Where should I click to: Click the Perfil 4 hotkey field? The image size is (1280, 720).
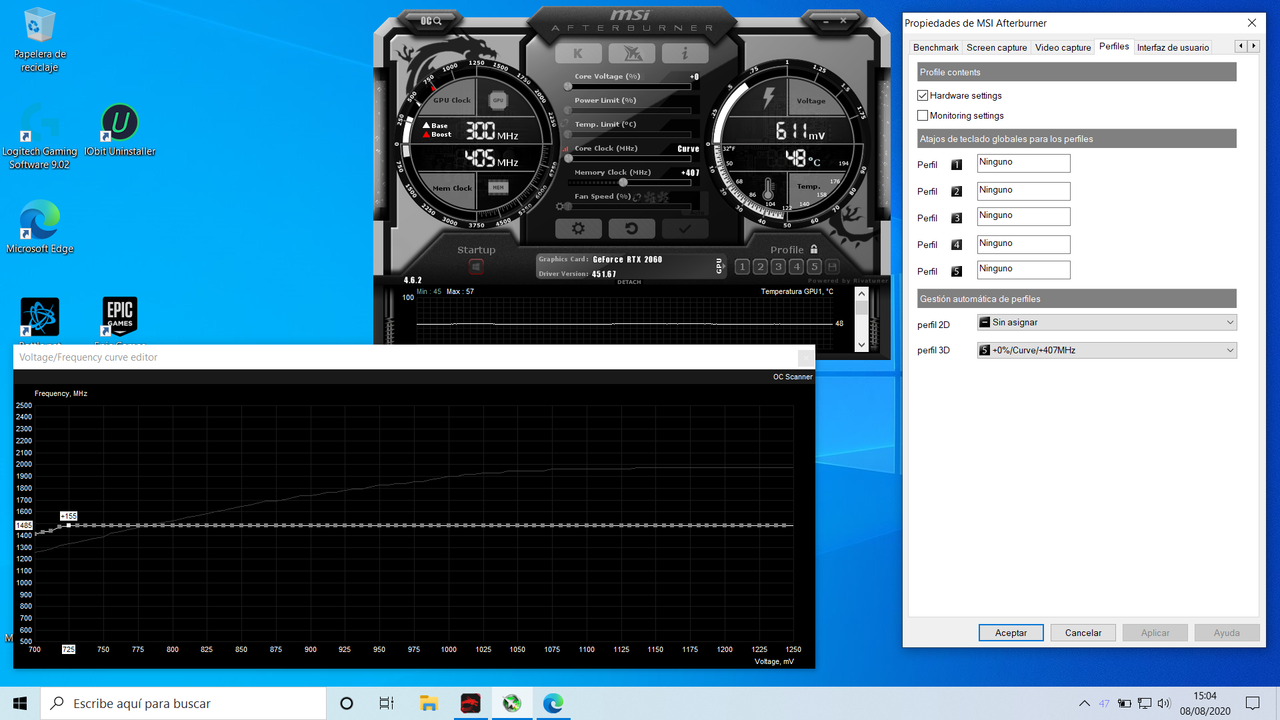coord(1023,244)
